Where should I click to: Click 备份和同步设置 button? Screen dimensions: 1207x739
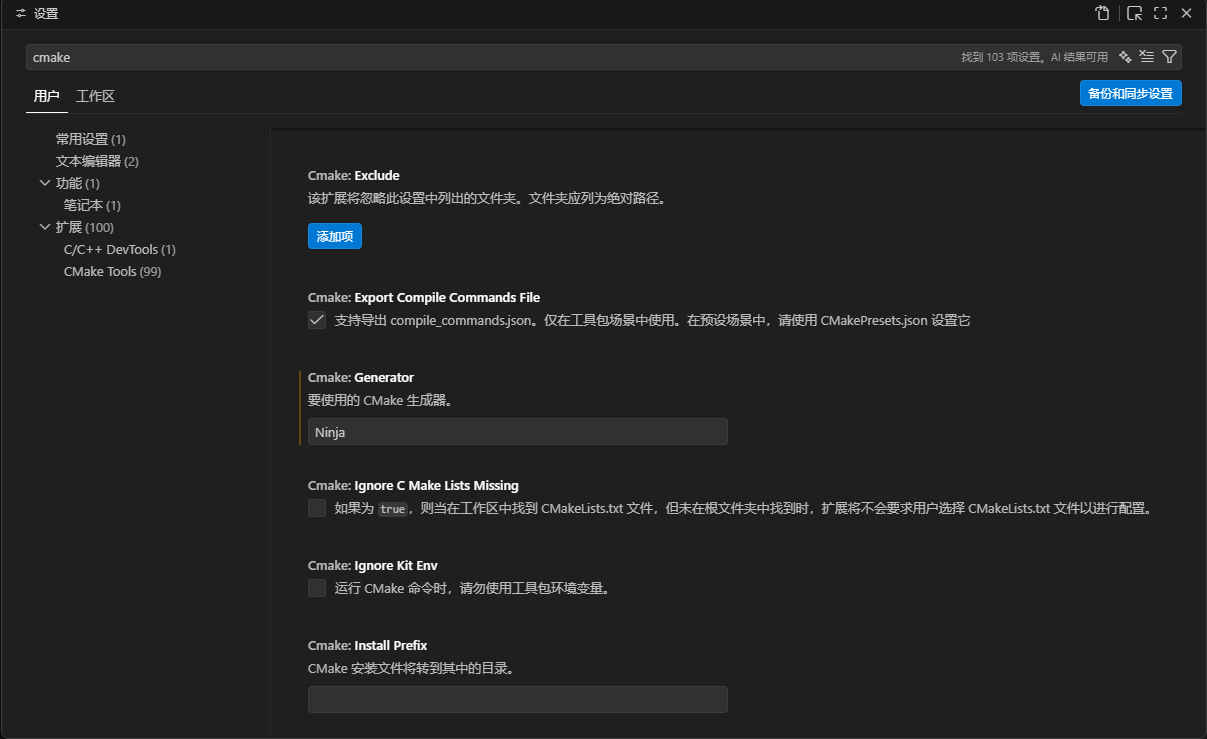[x=1130, y=93]
